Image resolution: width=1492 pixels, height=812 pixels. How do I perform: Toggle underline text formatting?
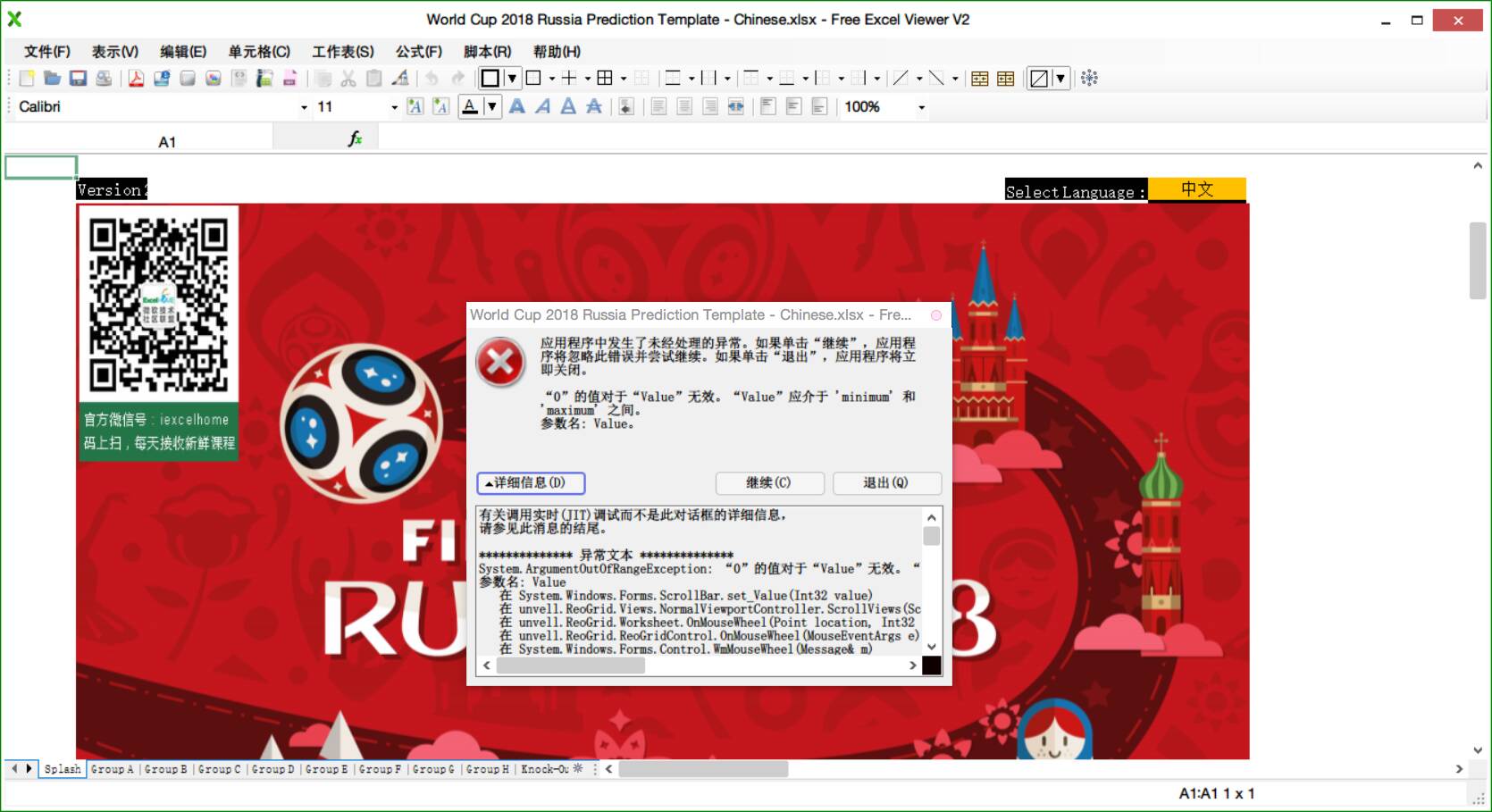point(568,107)
